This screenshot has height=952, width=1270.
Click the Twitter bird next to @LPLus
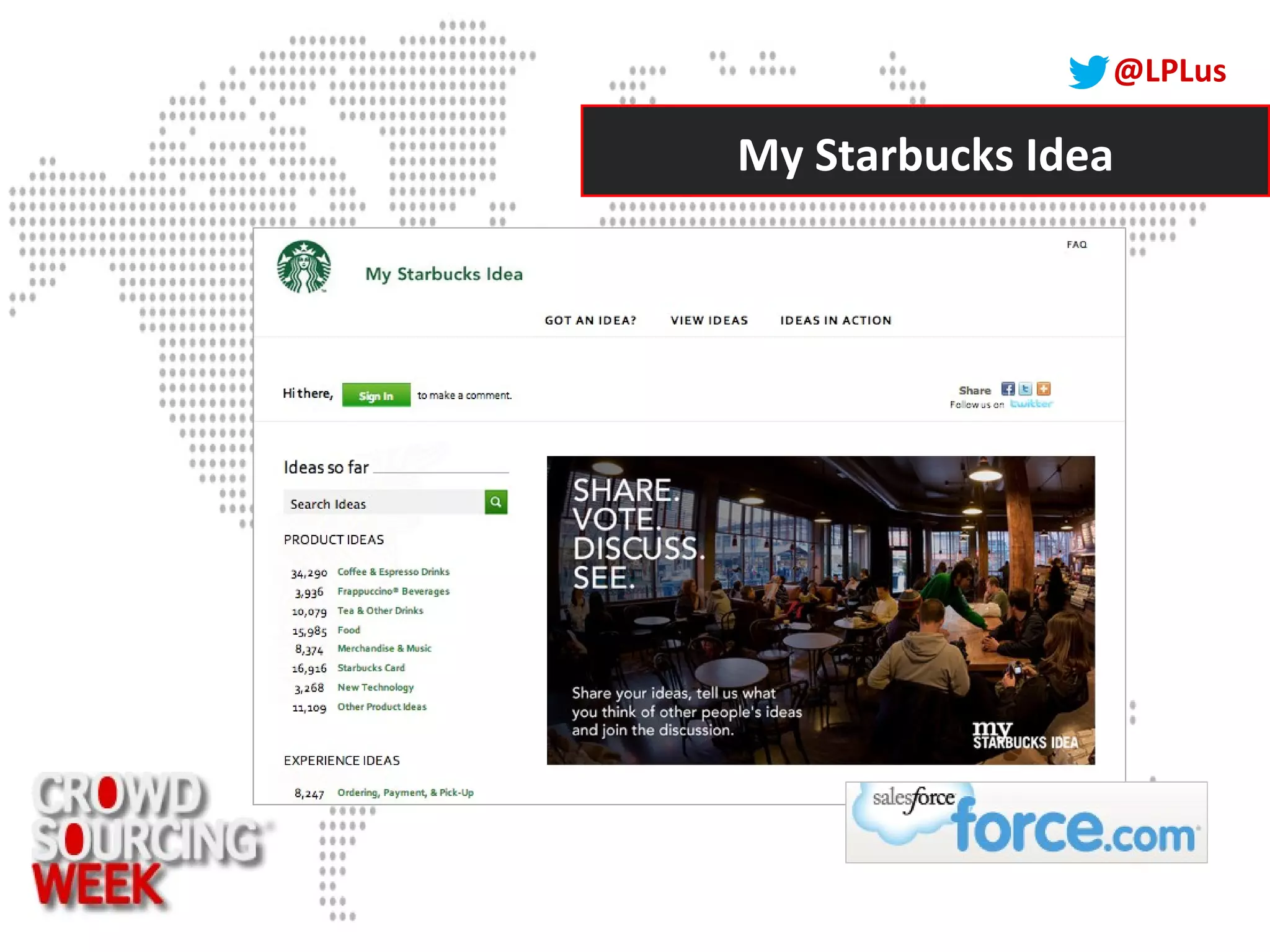point(1088,71)
